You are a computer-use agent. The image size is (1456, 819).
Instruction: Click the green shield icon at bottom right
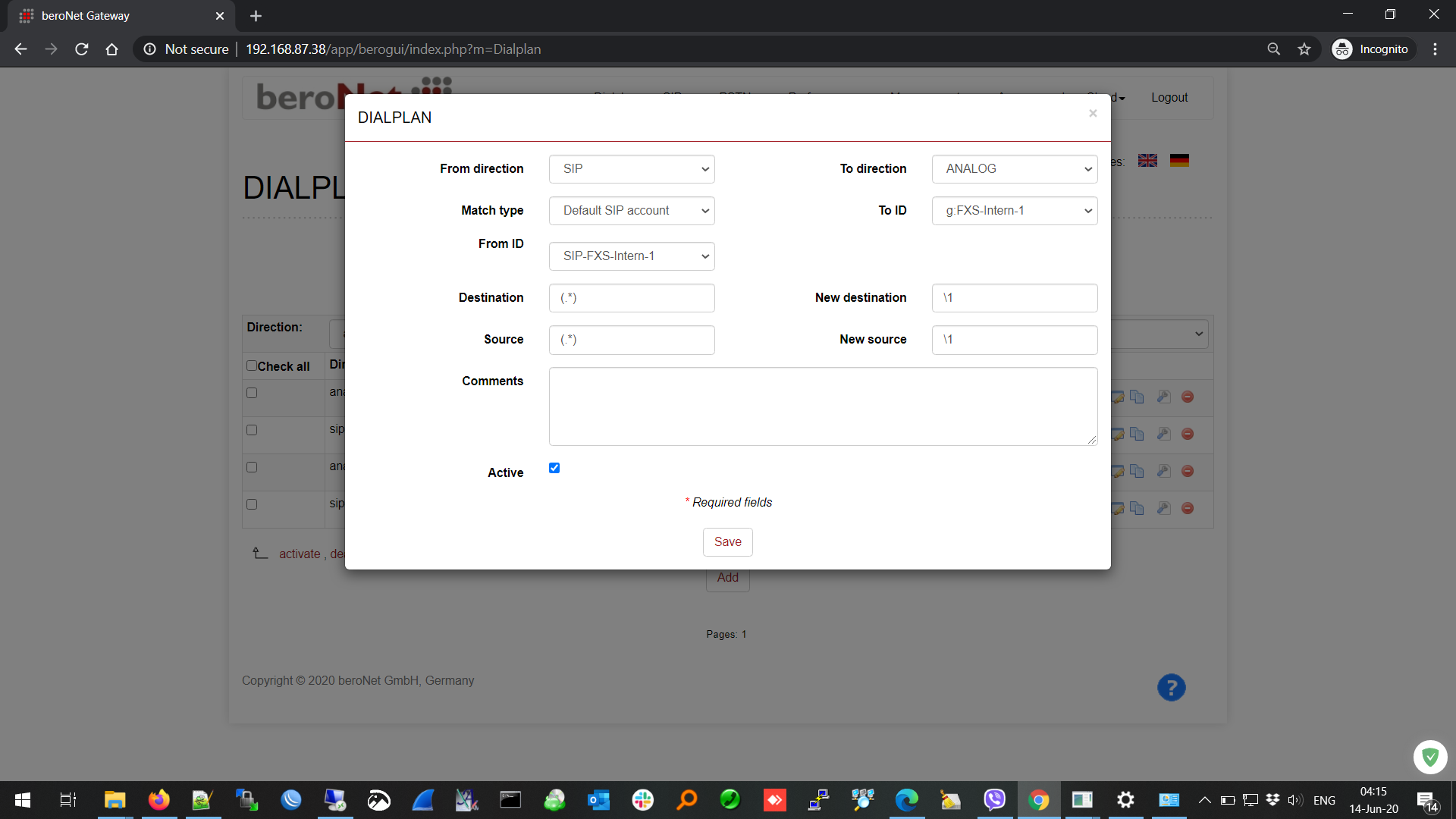click(1430, 757)
